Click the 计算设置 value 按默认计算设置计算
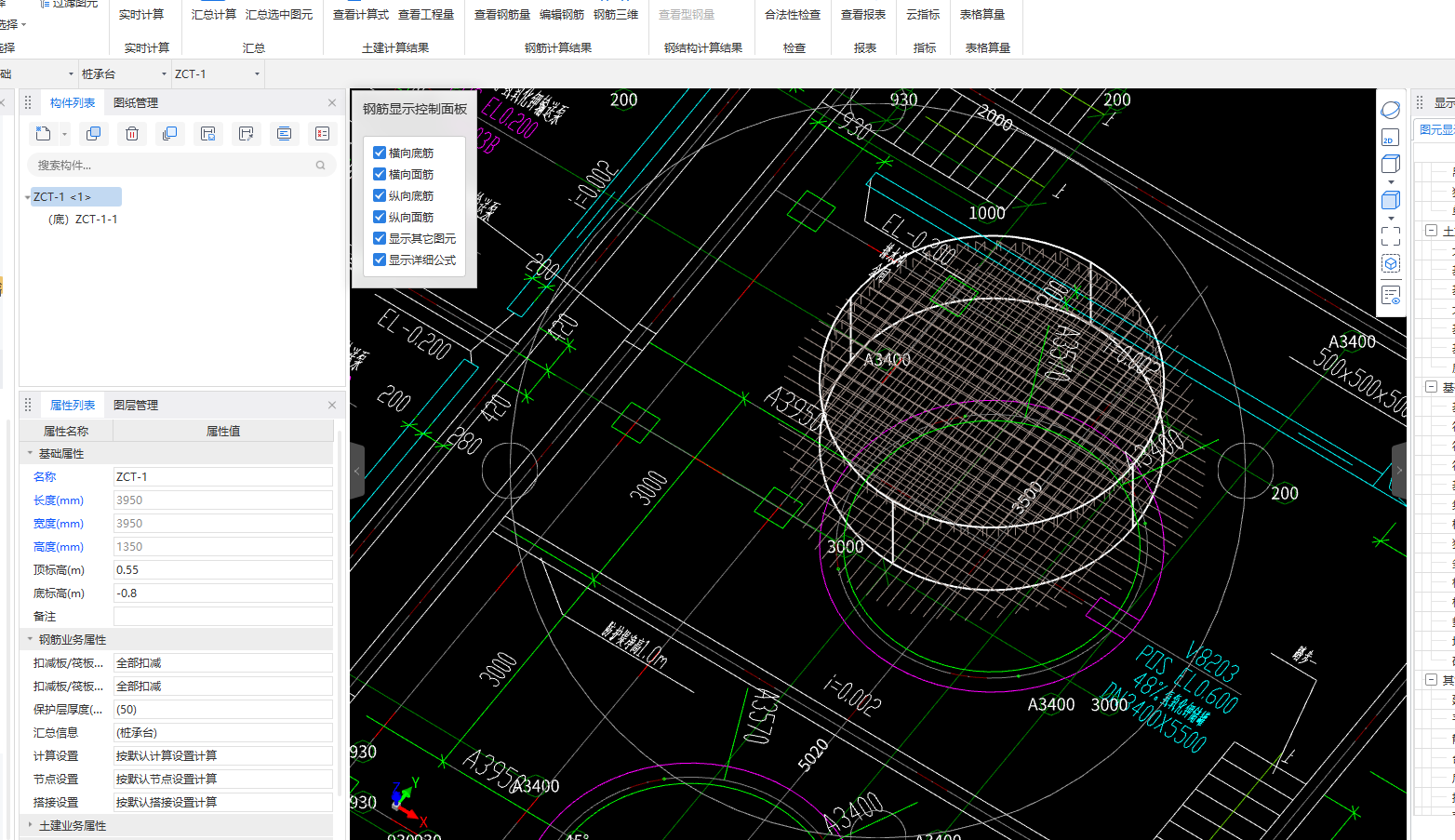The height and width of the screenshot is (840, 1455). pos(223,756)
